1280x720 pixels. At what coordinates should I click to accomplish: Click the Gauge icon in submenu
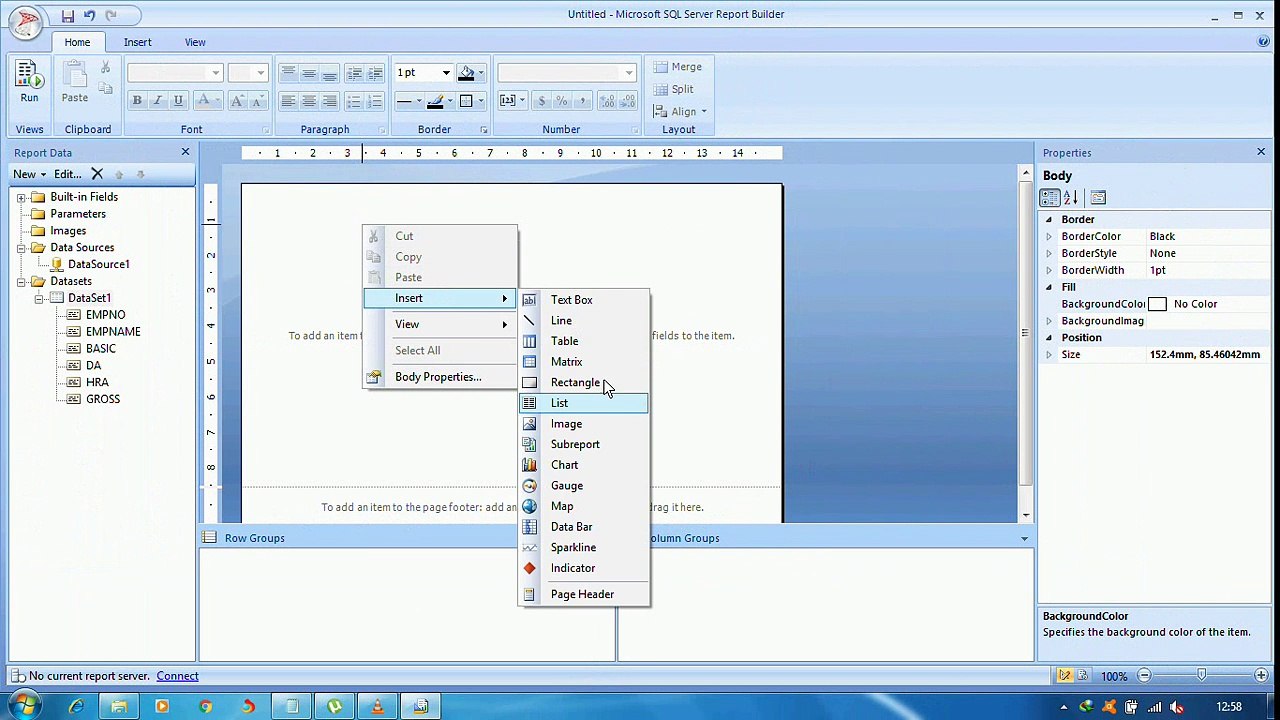pyautogui.click(x=529, y=486)
